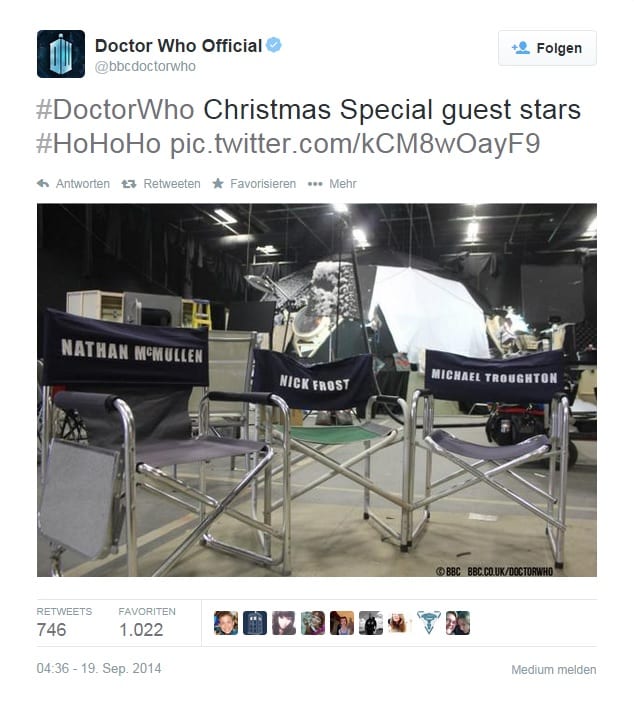This screenshot has width=634, height=708.
Task: Open the @bbcdoctorwho handle
Action: coord(145,66)
